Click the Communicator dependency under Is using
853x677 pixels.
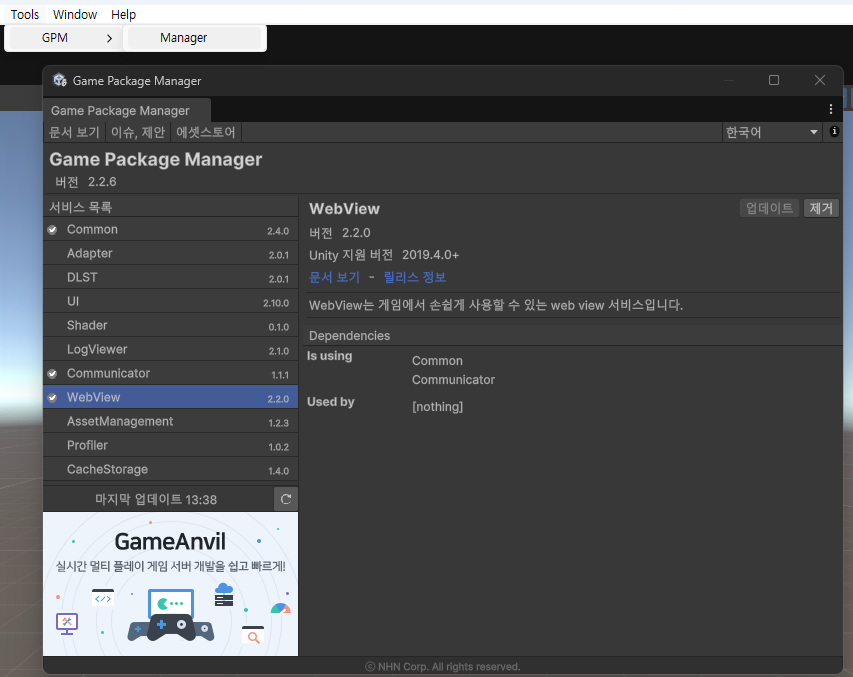(453, 380)
